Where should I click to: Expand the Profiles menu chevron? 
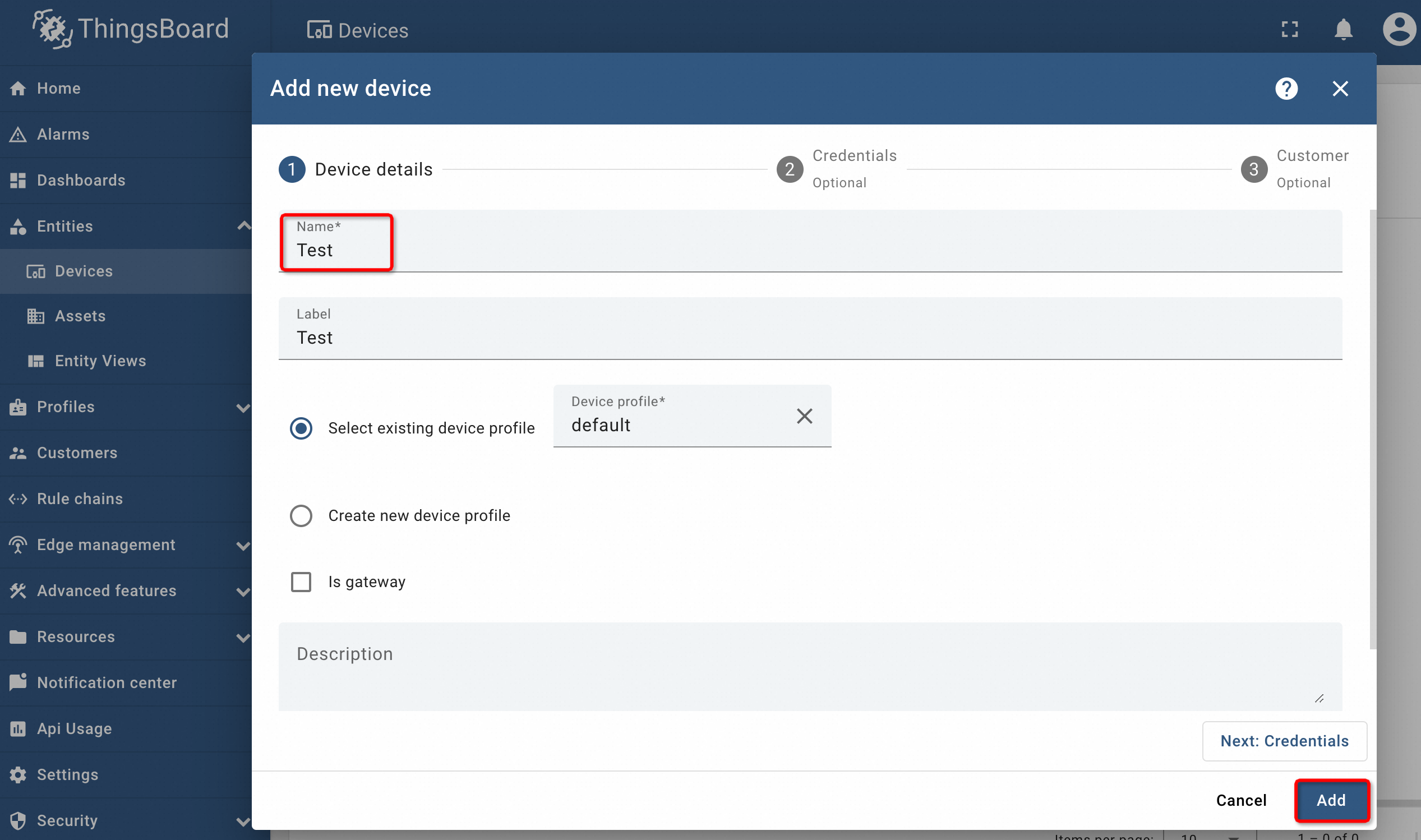[243, 408]
